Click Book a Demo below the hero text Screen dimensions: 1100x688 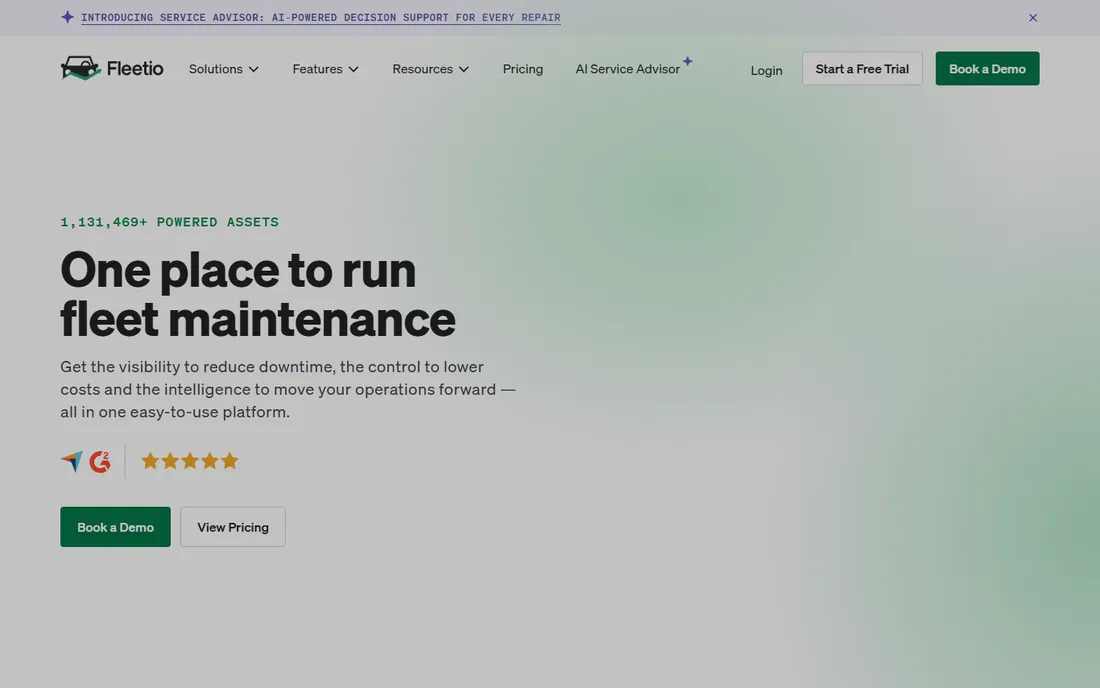click(115, 527)
